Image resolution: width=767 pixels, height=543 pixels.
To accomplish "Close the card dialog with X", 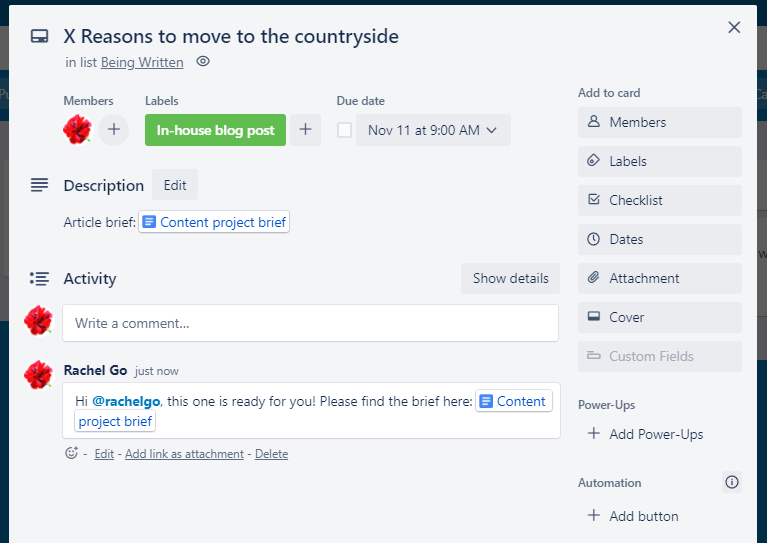I will point(734,27).
